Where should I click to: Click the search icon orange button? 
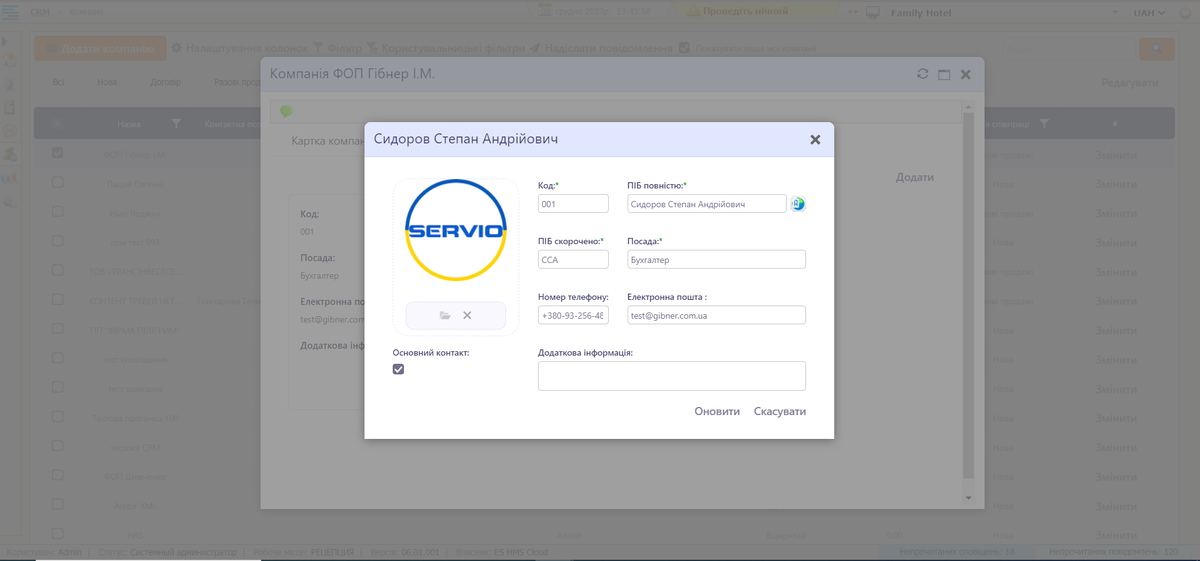[1157, 49]
